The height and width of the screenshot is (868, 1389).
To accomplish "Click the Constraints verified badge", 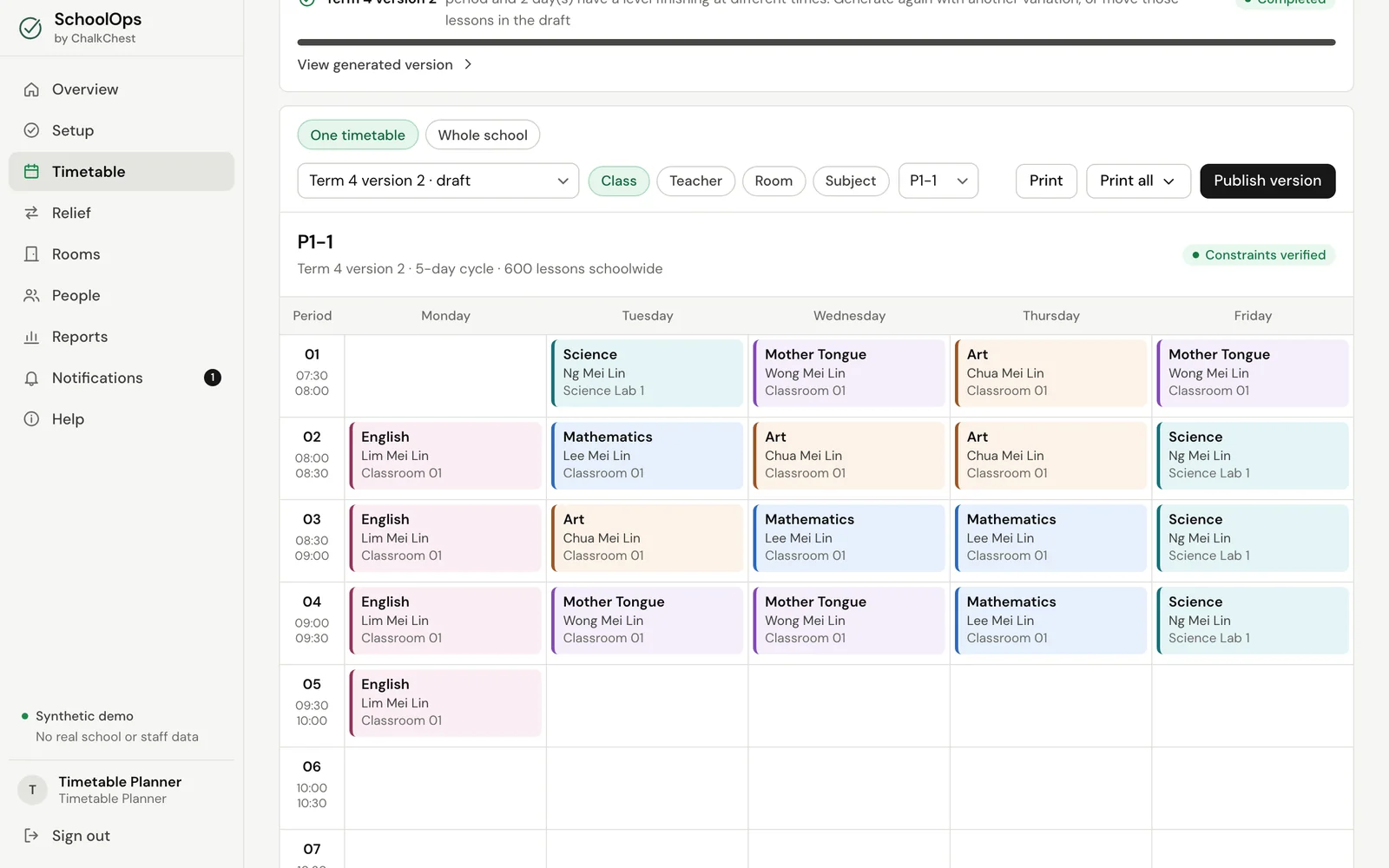I will pyautogui.click(x=1259, y=255).
